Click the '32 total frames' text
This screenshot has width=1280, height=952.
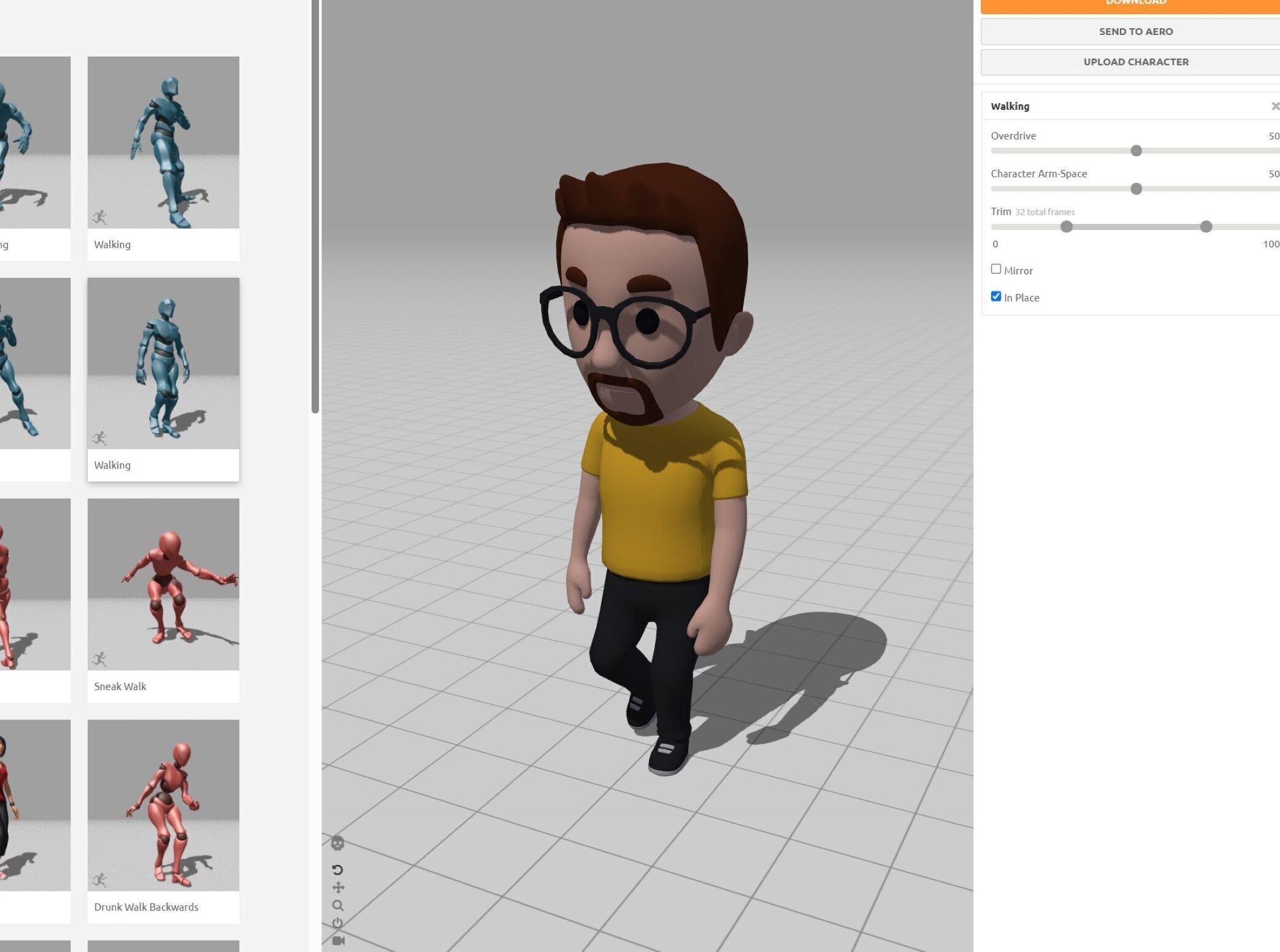pyautogui.click(x=1044, y=212)
